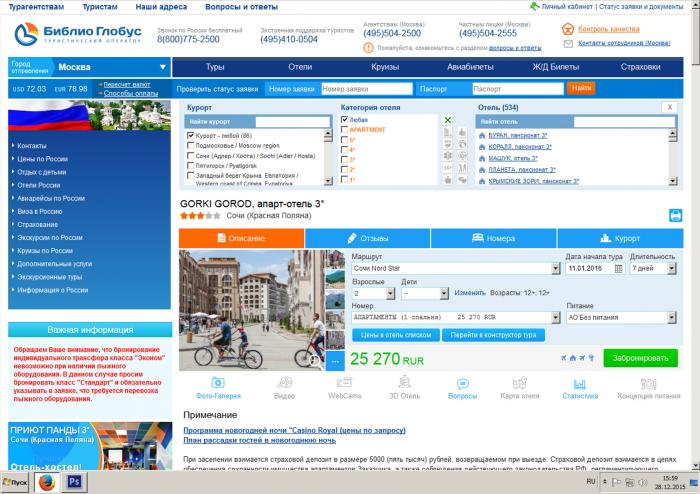This screenshot has height=494, width=700.
Task: Click the Изменить ages link
Action: pyautogui.click(x=470, y=293)
